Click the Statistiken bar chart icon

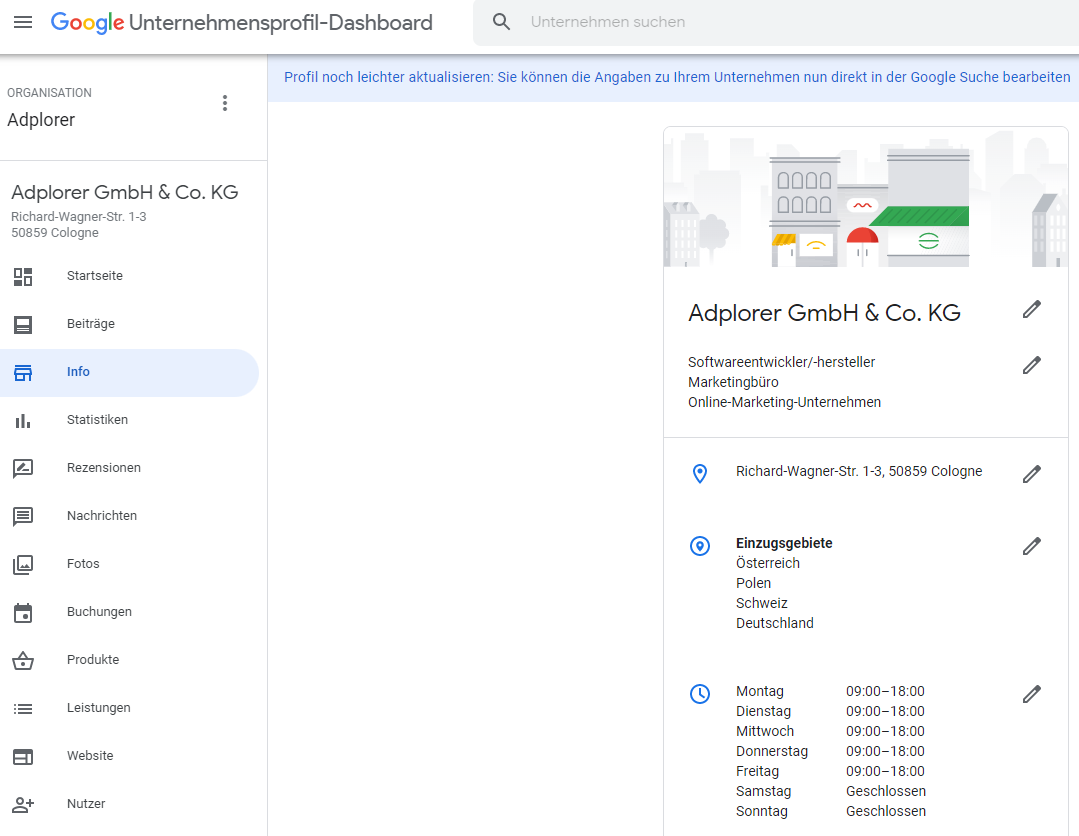tap(23, 420)
